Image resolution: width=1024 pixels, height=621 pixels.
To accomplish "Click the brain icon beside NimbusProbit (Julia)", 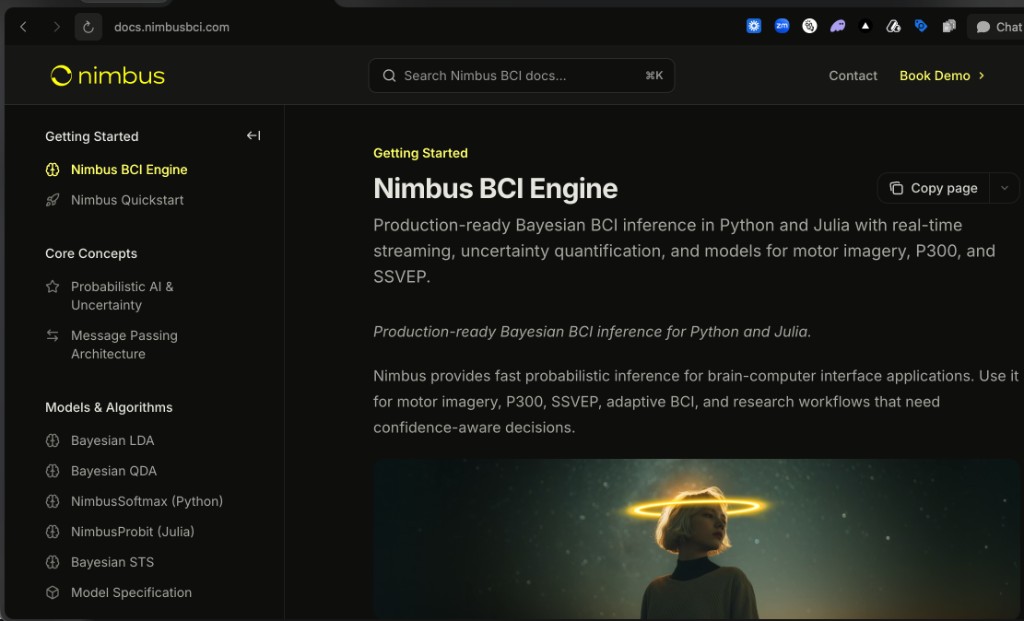I will 53,532.
